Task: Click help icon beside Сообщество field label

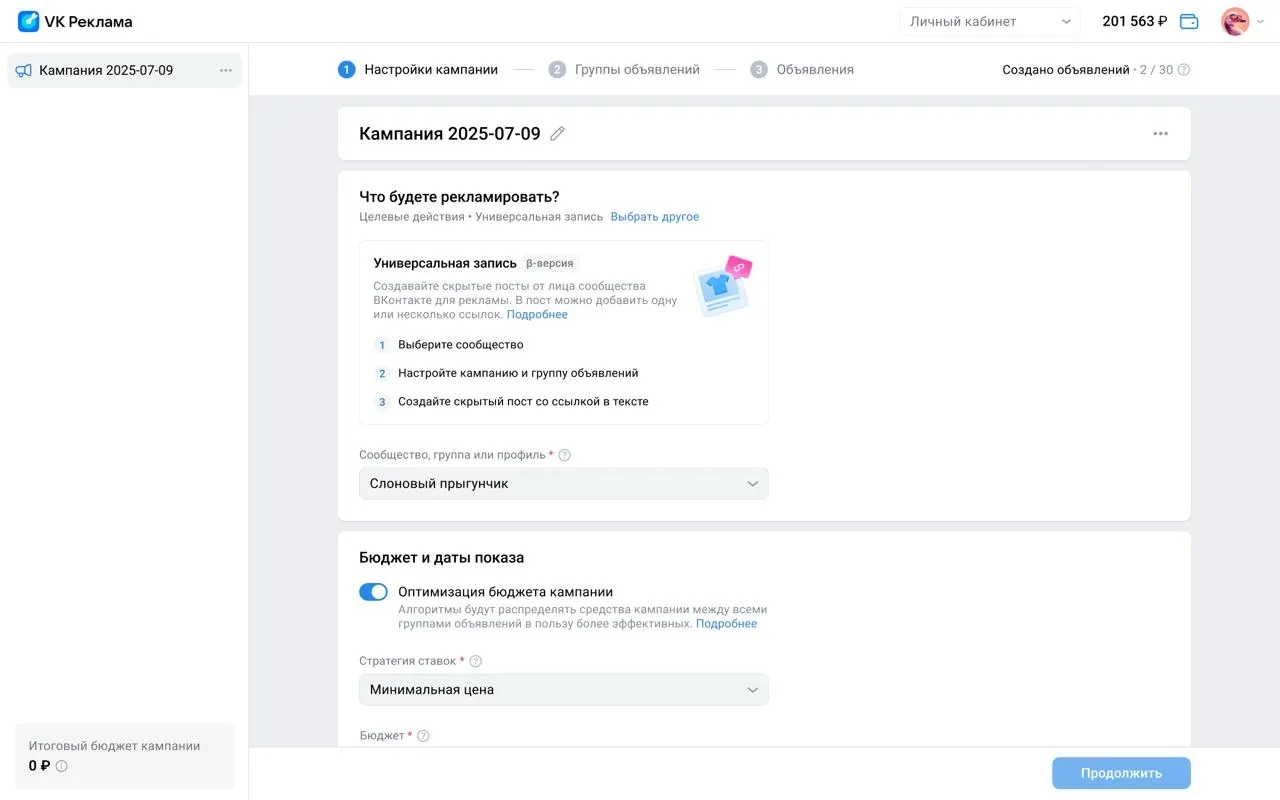Action: click(564, 455)
